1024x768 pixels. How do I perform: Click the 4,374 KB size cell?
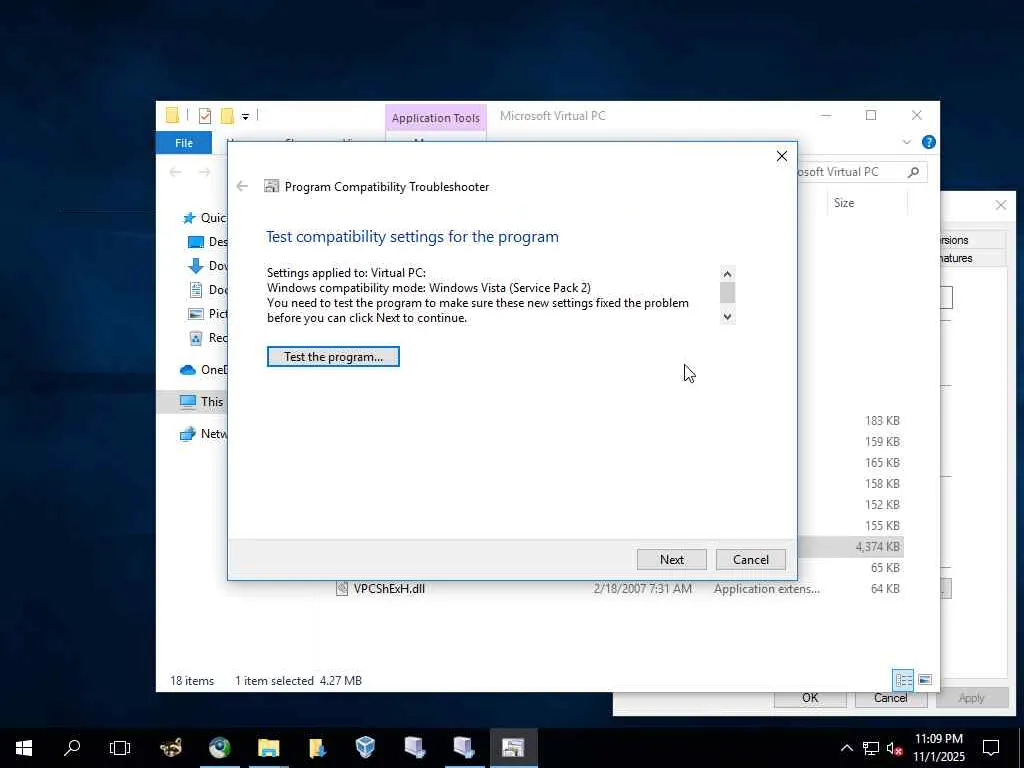coord(877,547)
